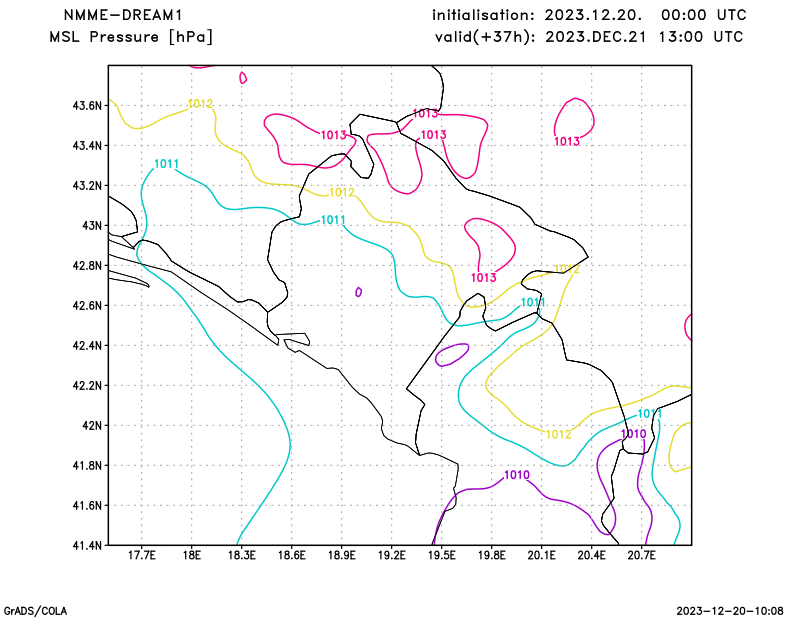
Task: Select the yellow '1012' contour label above 18E
Action: point(200,104)
